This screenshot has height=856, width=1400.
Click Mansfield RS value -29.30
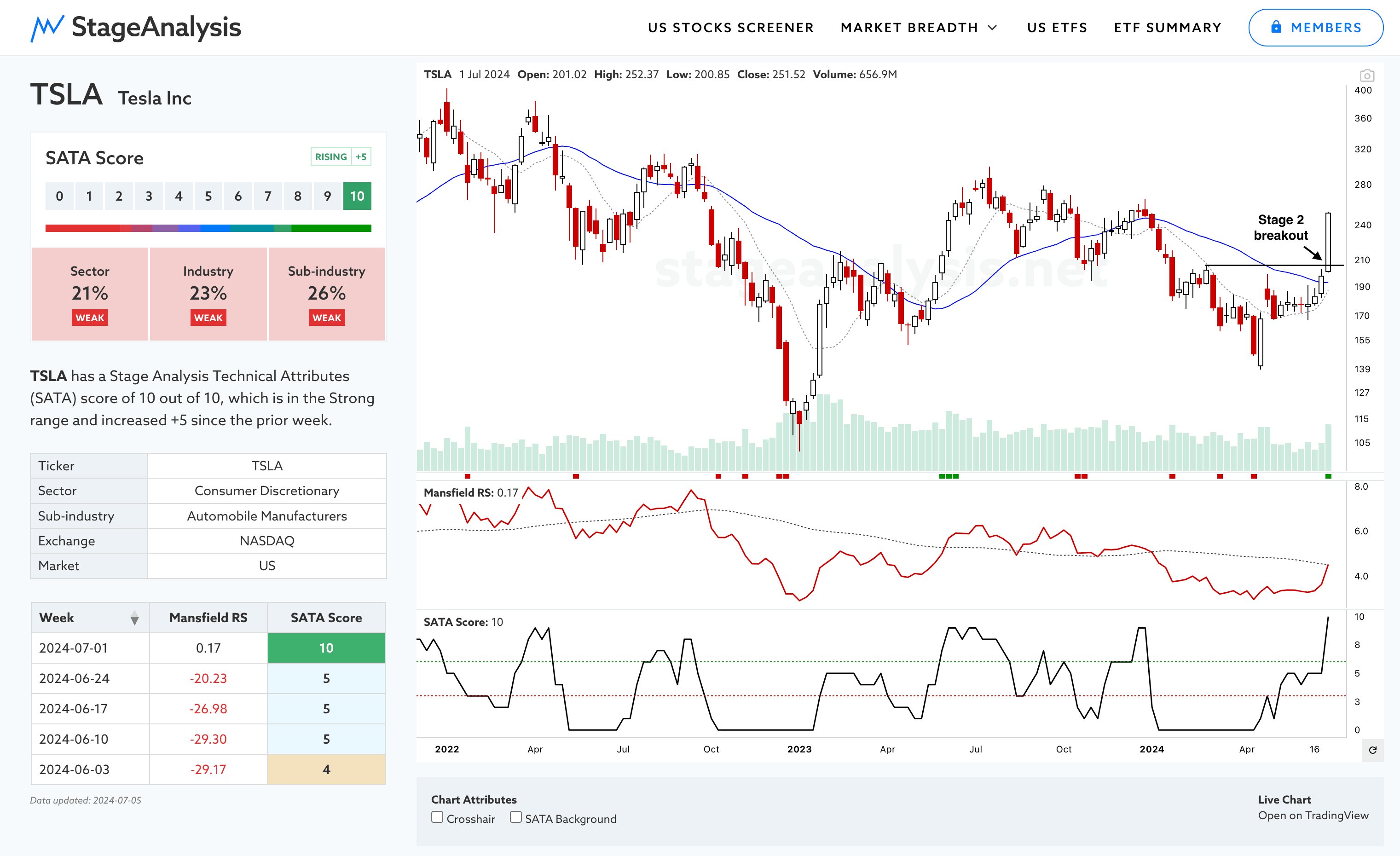click(x=208, y=739)
